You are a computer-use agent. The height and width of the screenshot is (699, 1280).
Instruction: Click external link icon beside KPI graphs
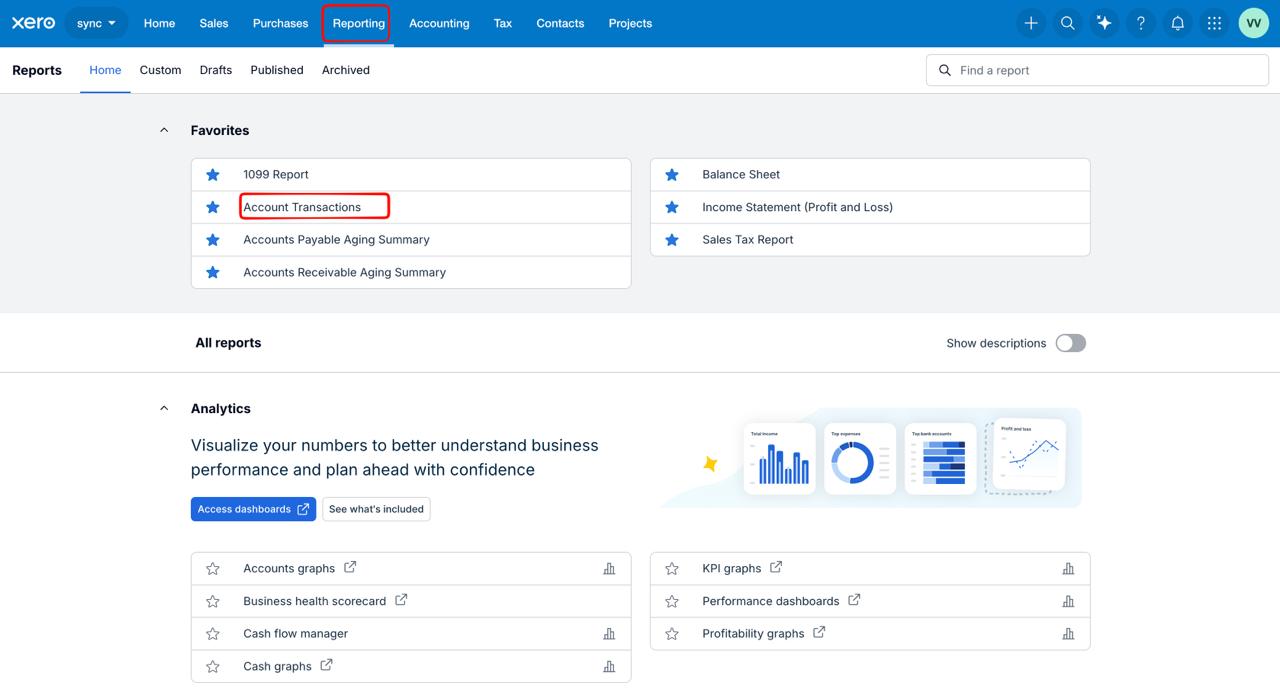click(776, 567)
